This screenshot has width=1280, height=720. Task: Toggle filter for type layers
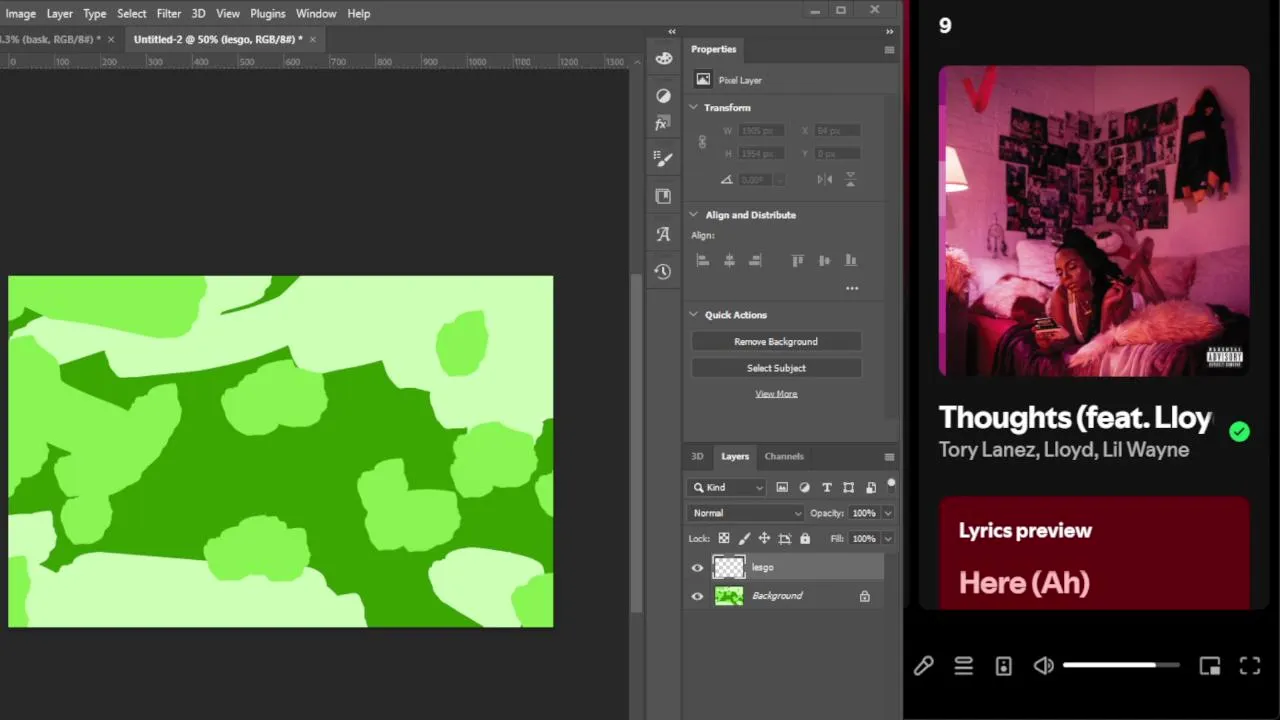(x=827, y=487)
